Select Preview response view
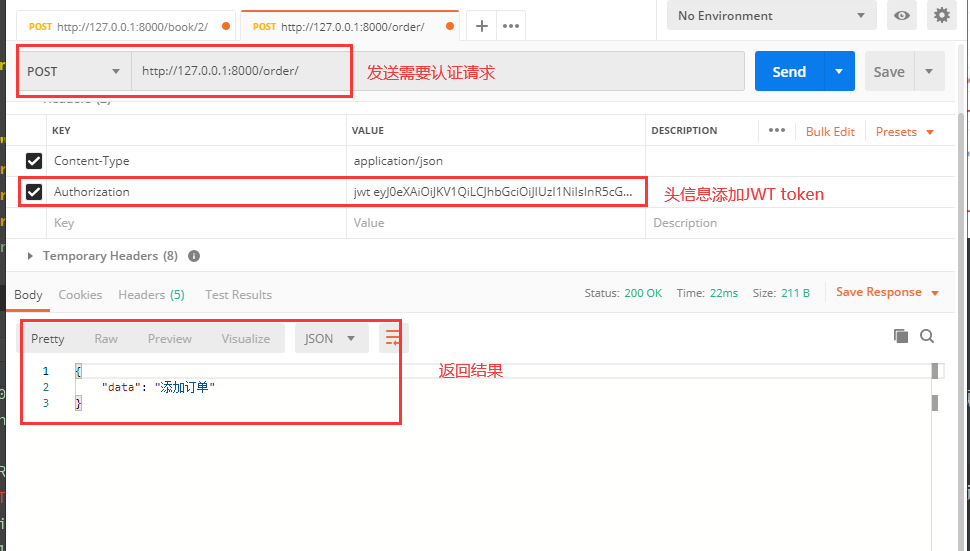Image resolution: width=970 pixels, height=551 pixels. (x=170, y=338)
